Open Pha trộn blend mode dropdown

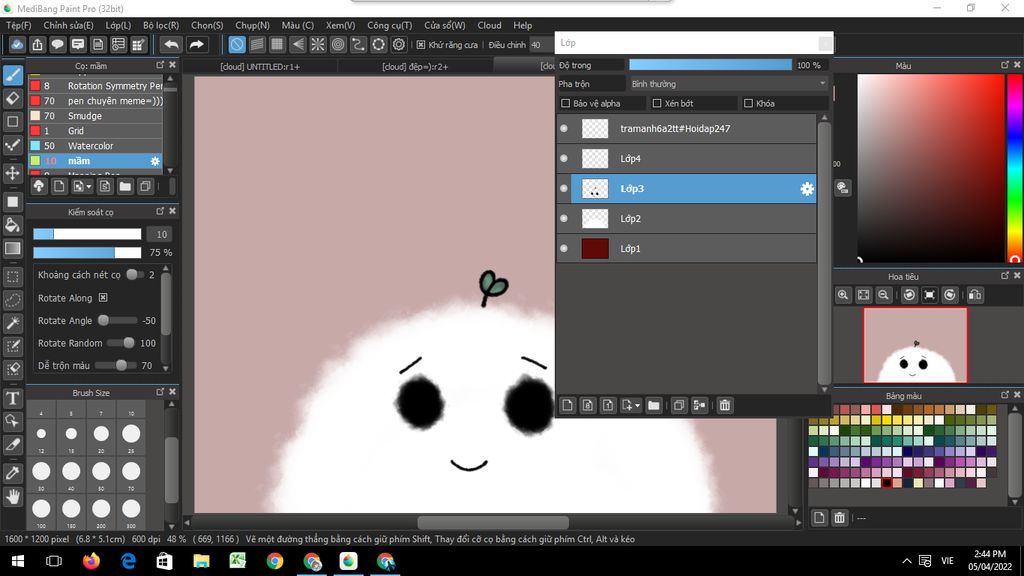[x=728, y=84]
